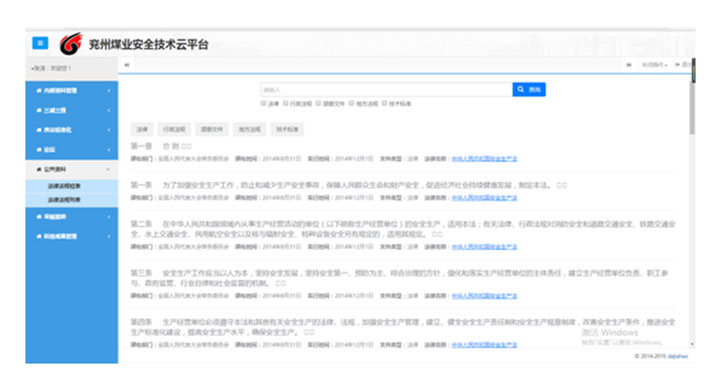The height and width of the screenshot is (388, 720).
Task: Click the home icon beside 公共资料
Action: [x=39, y=169]
